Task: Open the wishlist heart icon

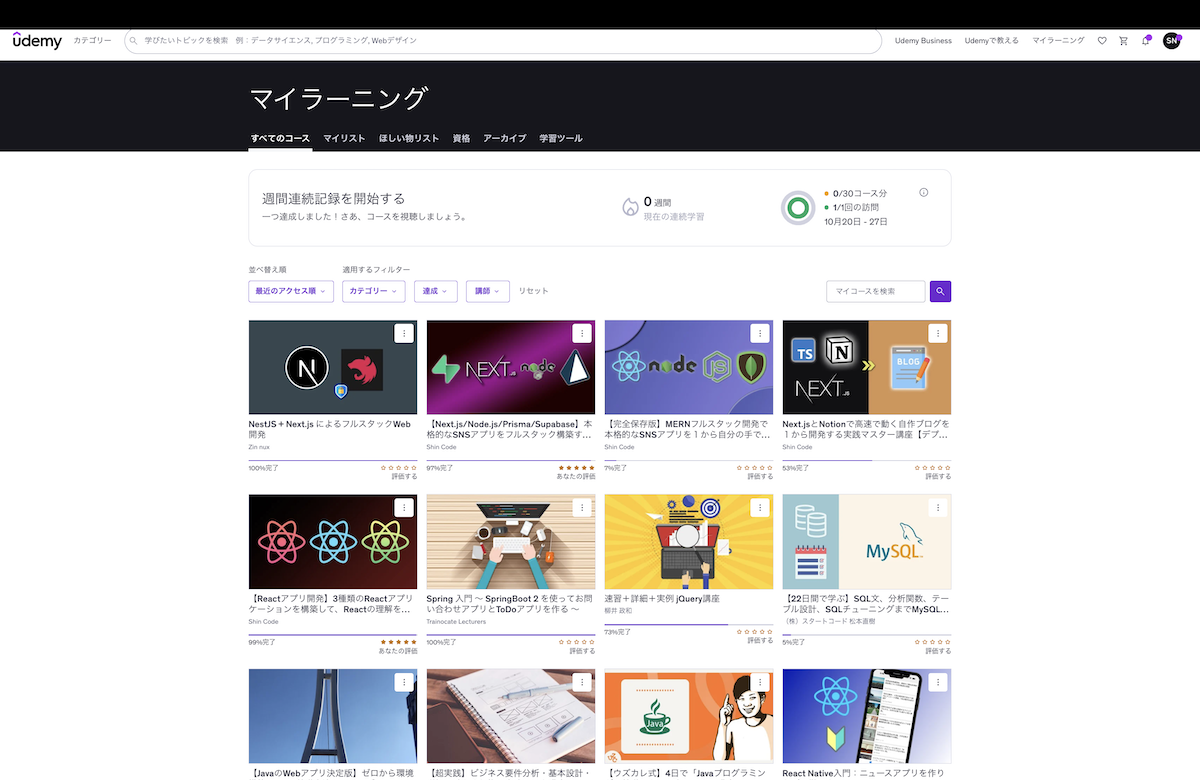Action: 1101,40
